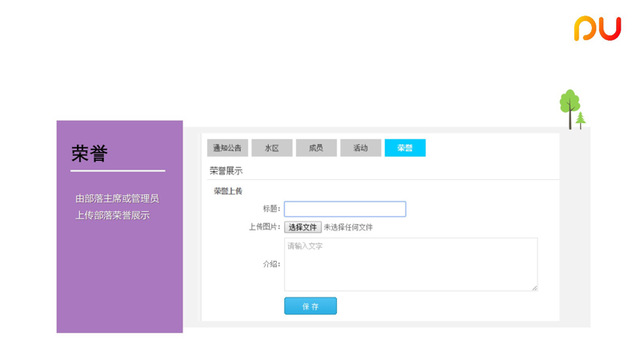Click the 选择文件 button
Image resolution: width=640 pixels, height=360 pixels.
pos(303,227)
